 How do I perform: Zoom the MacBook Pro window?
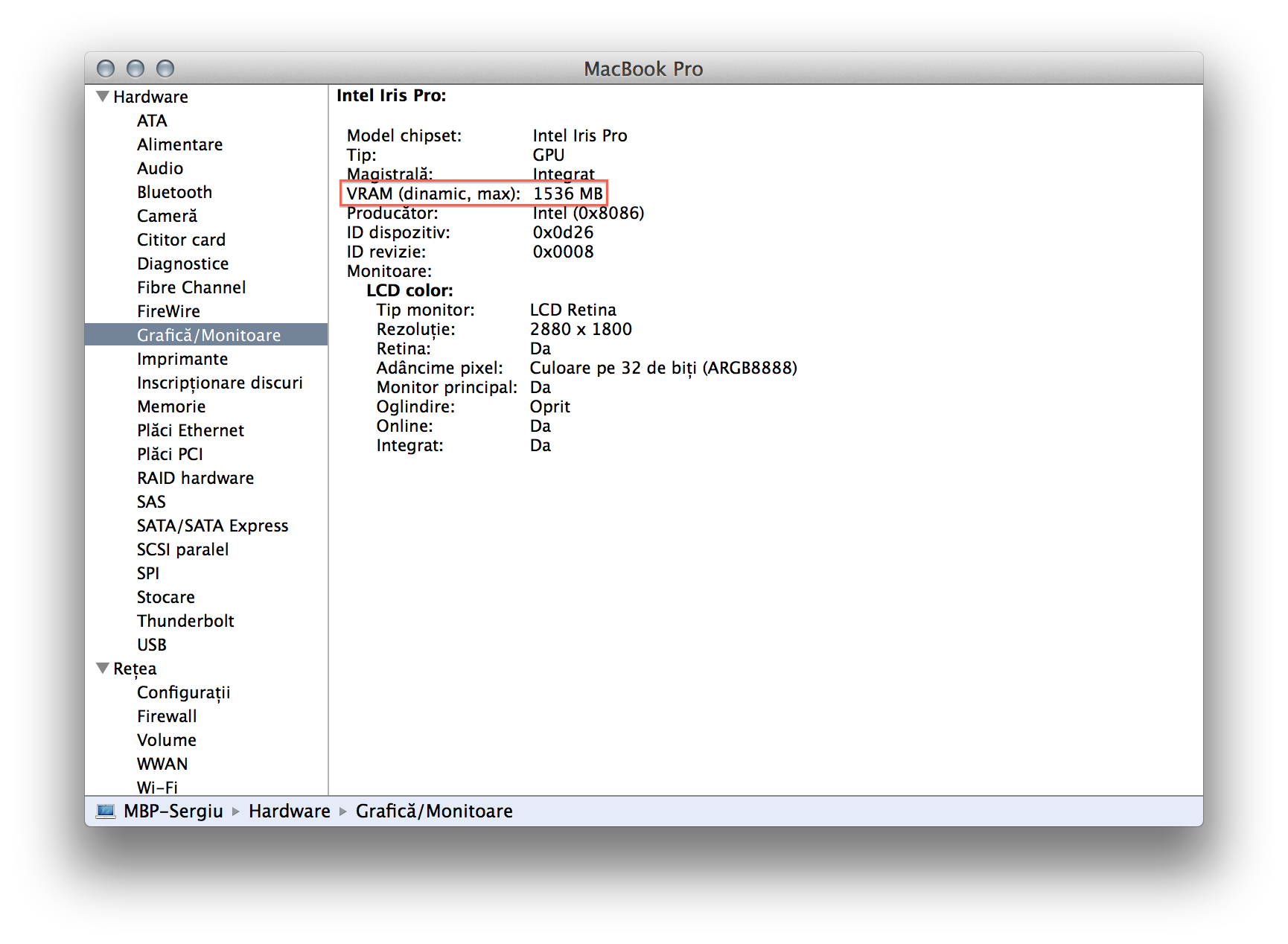165,68
